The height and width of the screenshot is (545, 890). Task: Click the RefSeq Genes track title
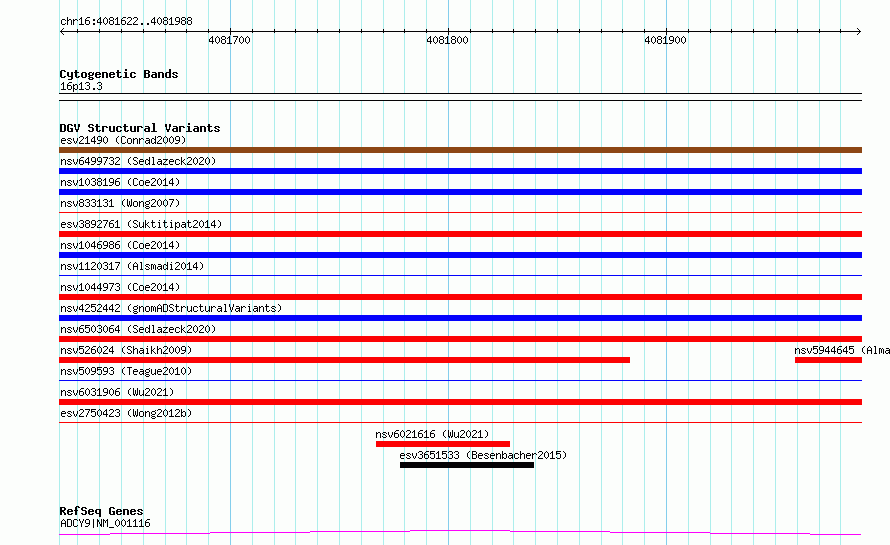click(101, 511)
